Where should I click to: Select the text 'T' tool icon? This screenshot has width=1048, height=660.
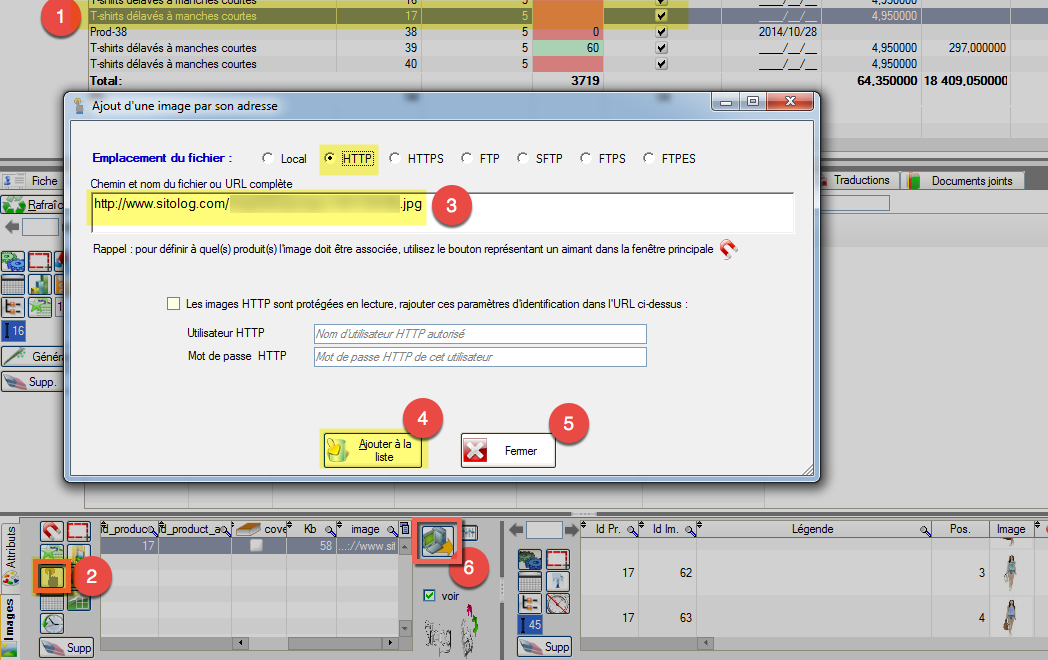[x=557, y=580]
